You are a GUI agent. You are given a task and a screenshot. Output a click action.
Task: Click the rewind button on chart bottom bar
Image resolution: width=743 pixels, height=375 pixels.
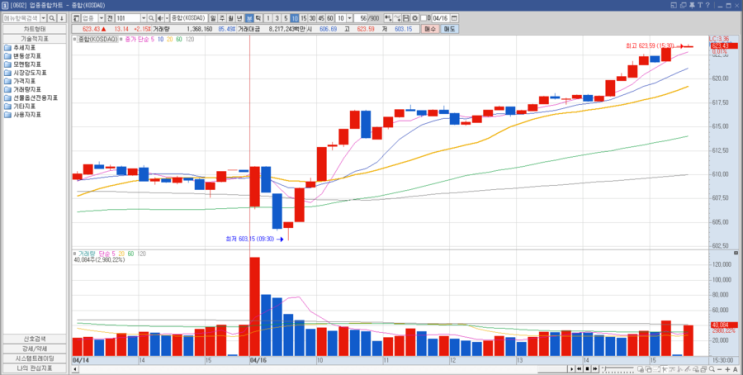[x=579, y=369]
